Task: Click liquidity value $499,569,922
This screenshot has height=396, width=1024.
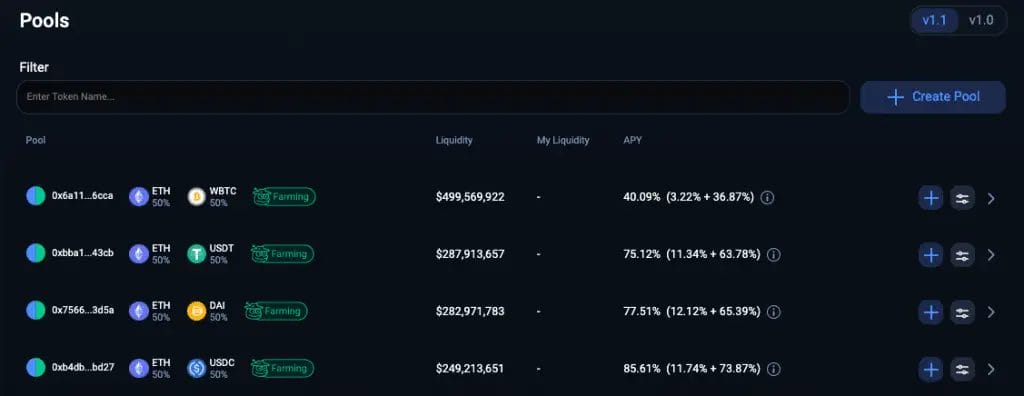Action: (x=470, y=197)
